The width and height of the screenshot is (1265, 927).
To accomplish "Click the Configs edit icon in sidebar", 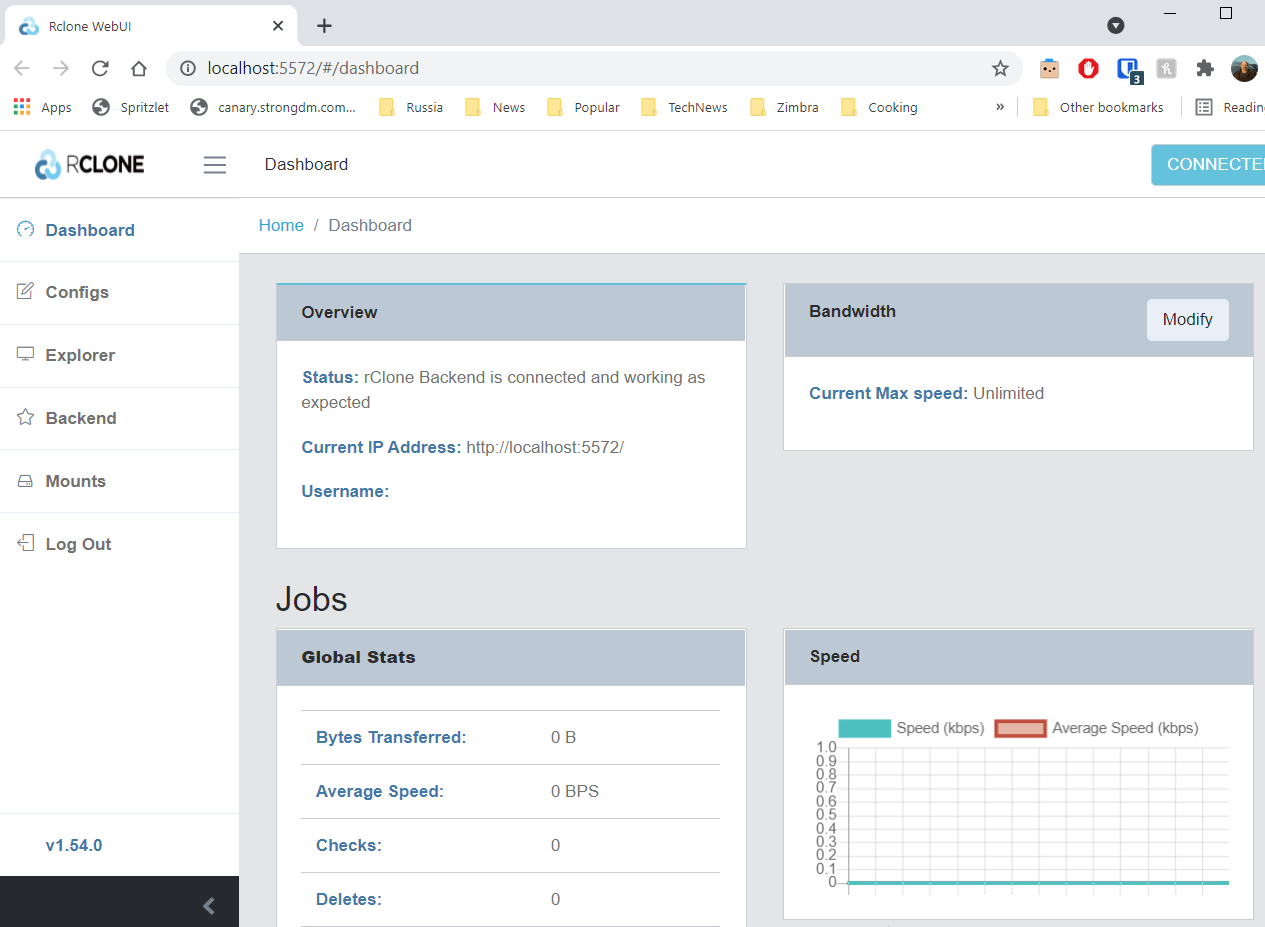I will click(26, 291).
